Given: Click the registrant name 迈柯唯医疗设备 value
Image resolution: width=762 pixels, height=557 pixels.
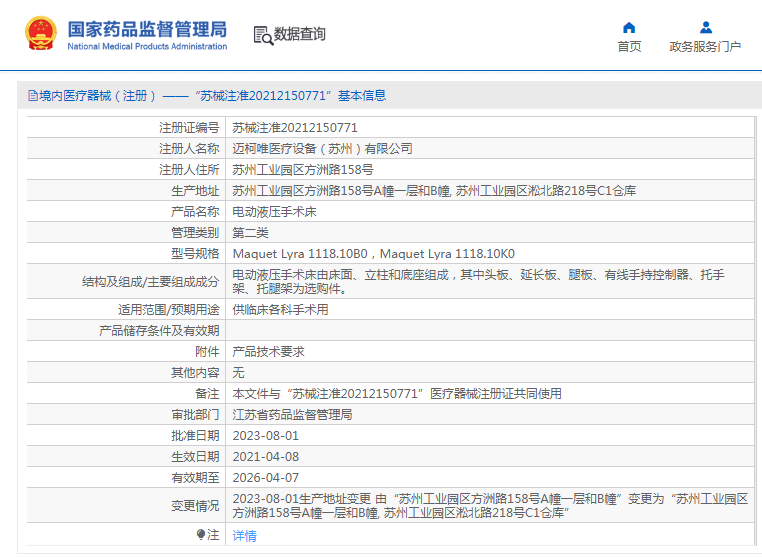Looking at the screenshot, I should point(323,149).
